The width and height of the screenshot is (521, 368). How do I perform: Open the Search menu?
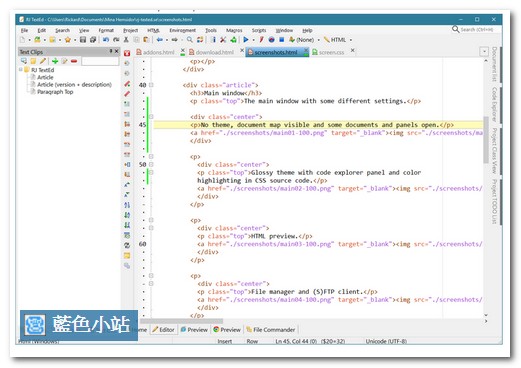point(62,30)
